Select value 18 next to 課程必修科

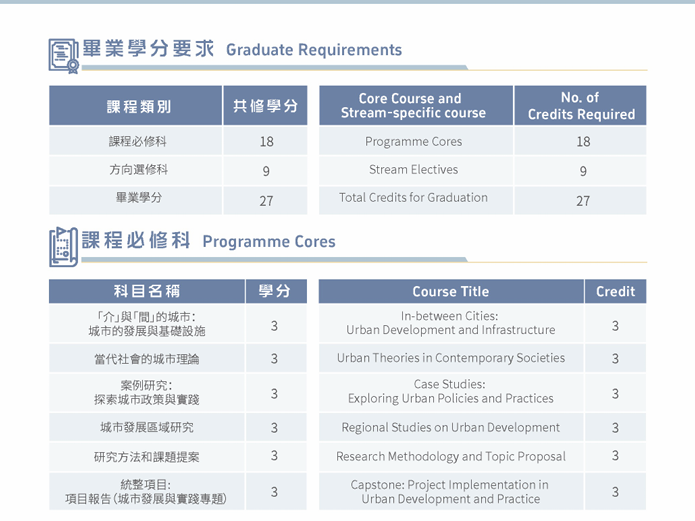pyautogui.click(x=265, y=141)
